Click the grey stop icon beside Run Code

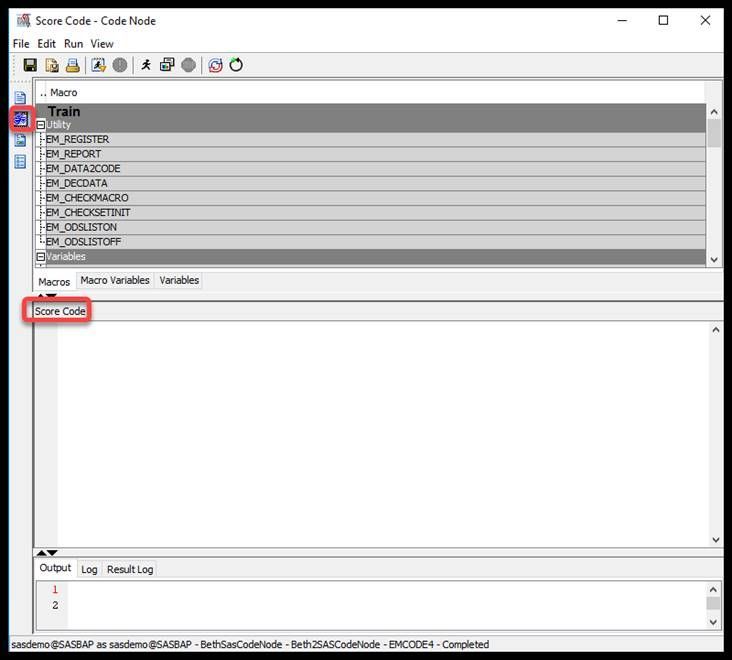[x=120, y=65]
